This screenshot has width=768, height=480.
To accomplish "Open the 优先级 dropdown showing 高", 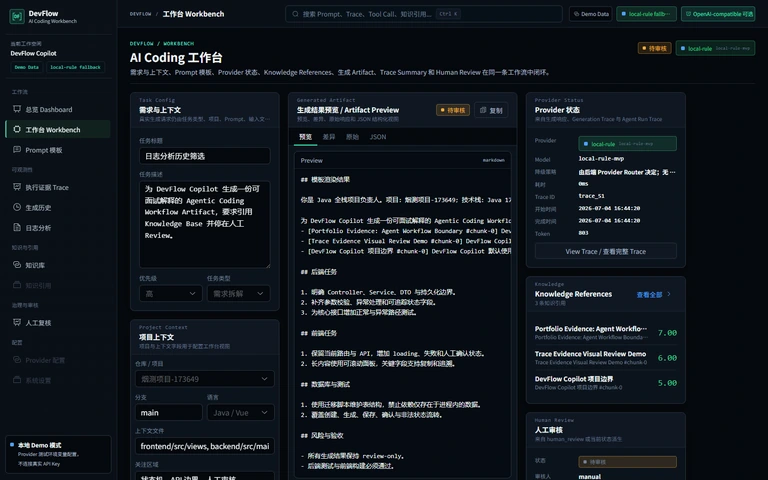I will click(x=170, y=293).
